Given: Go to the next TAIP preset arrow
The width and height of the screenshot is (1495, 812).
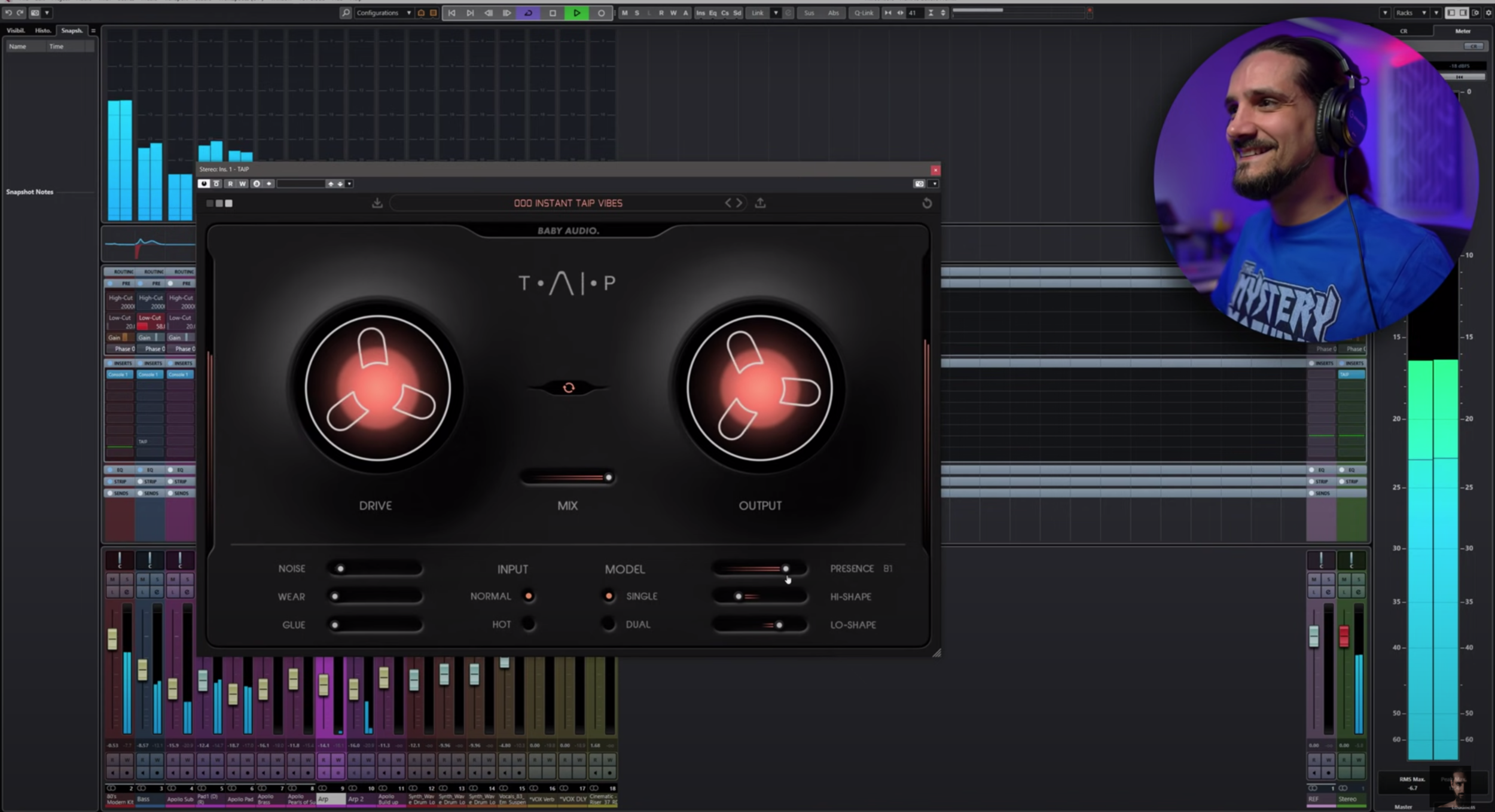Looking at the screenshot, I should (x=739, y=203).
